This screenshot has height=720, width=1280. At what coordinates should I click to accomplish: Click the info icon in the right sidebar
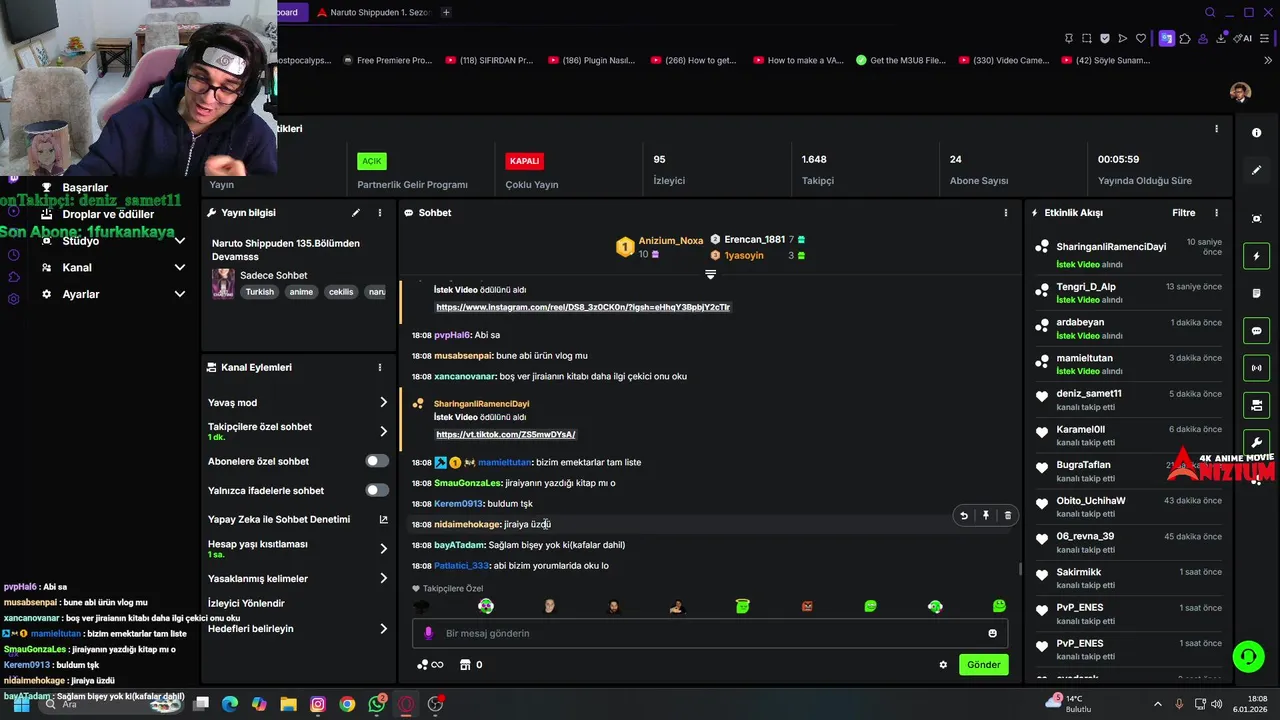pyautogui.click(x=1256, y=133)
